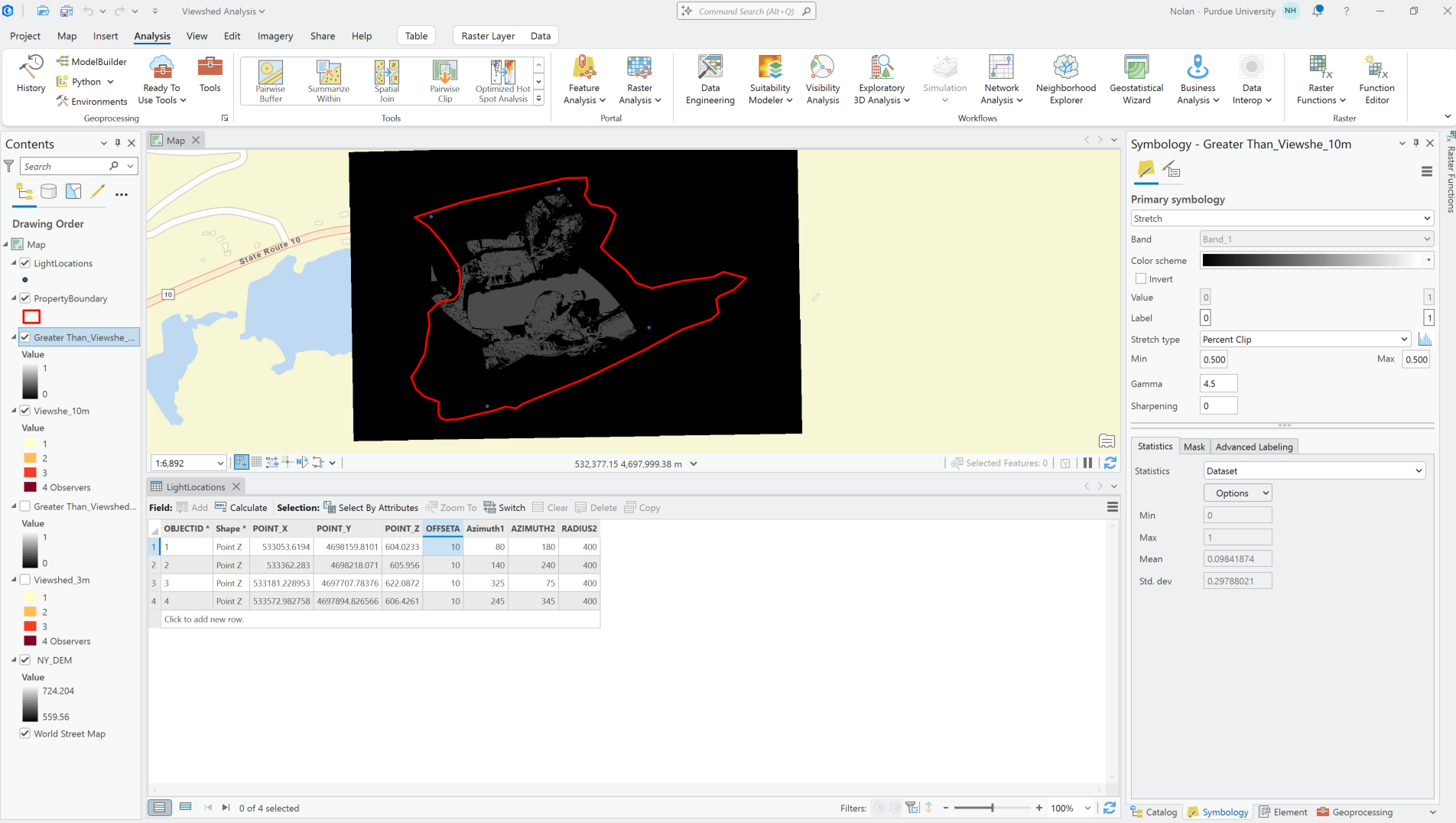This screenshot has height=823, width=1456.
Task: Click the Command Search field
Action: (746, 11)
